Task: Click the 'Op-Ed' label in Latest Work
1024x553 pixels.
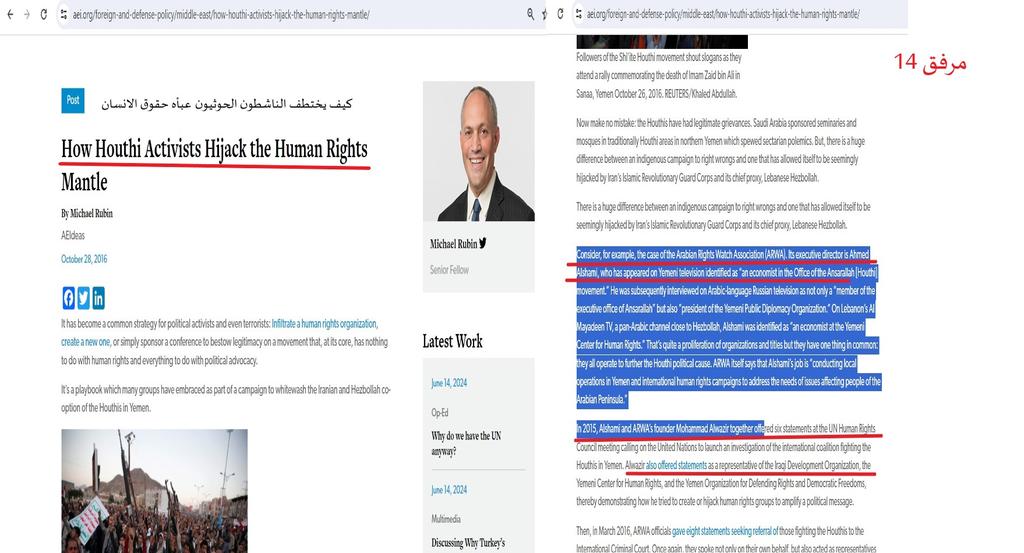Action: tap(440, 413)
